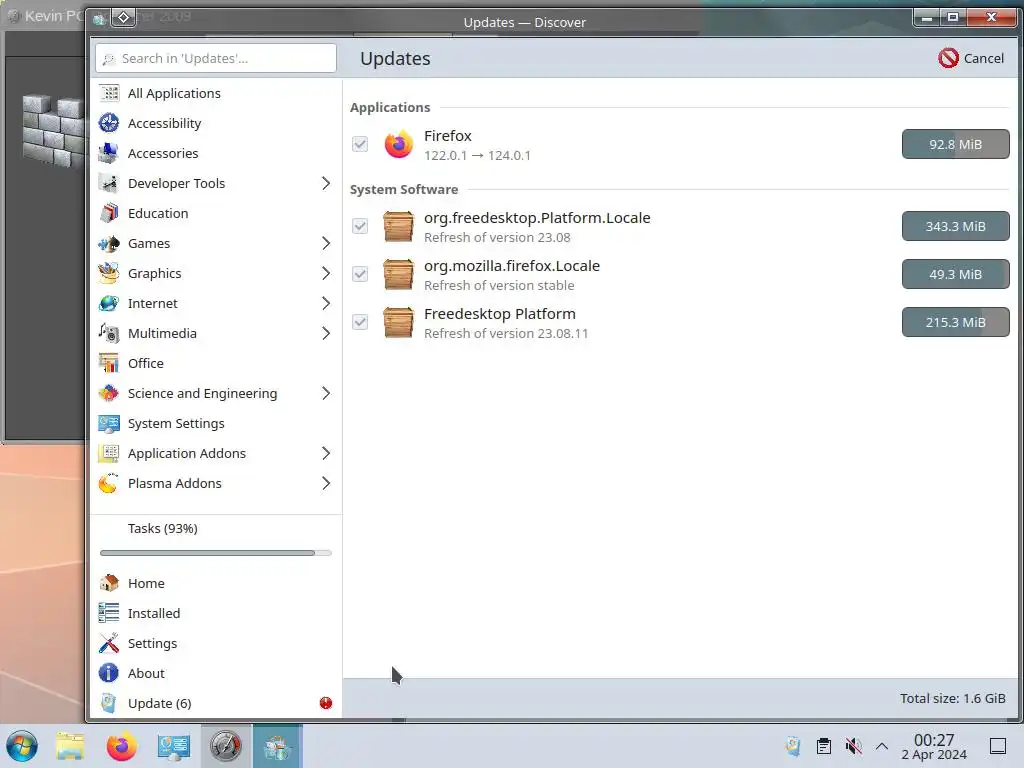Click the org.freedesktop.Platform.Locale package icon
The height and width of the screenshot is (768, 1024).
(398, 227)
